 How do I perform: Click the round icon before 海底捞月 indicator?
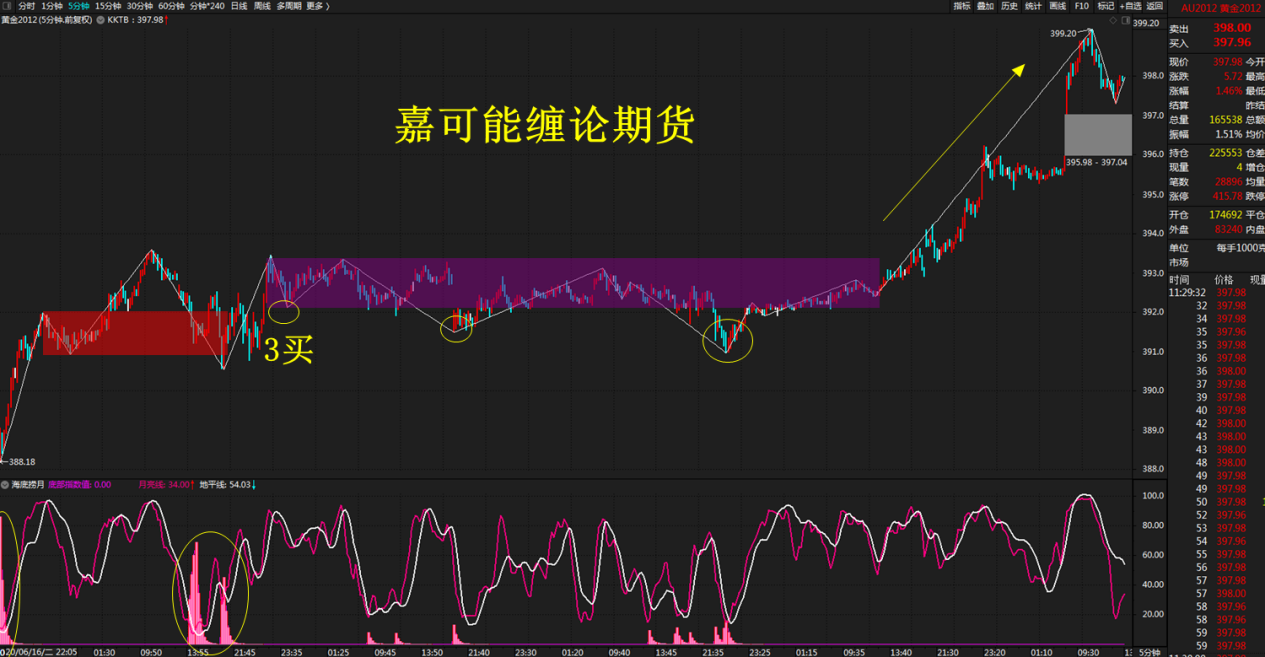pos(5,484)
